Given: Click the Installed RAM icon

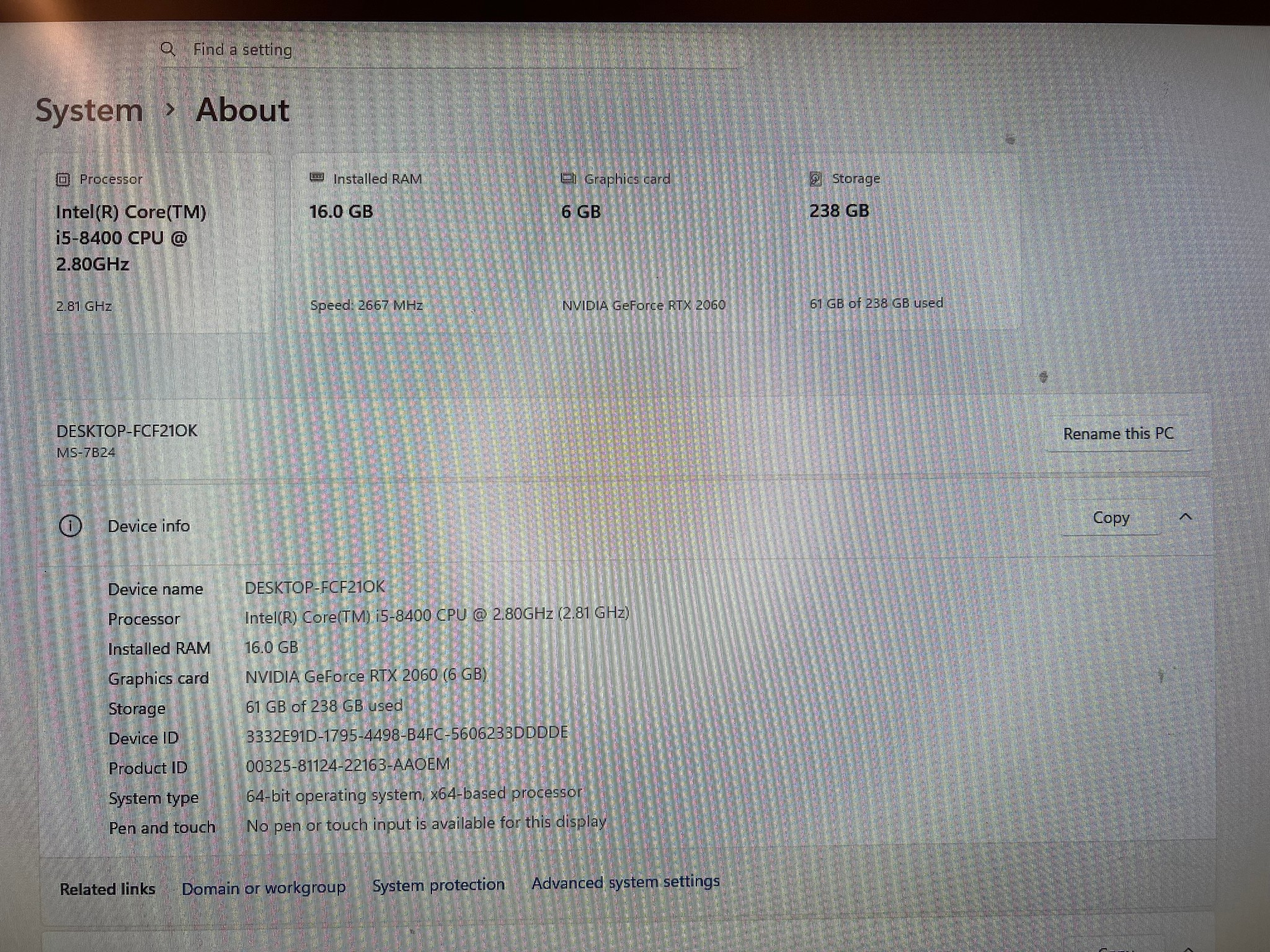Looking at the screenshot, I should click(317, 178).
